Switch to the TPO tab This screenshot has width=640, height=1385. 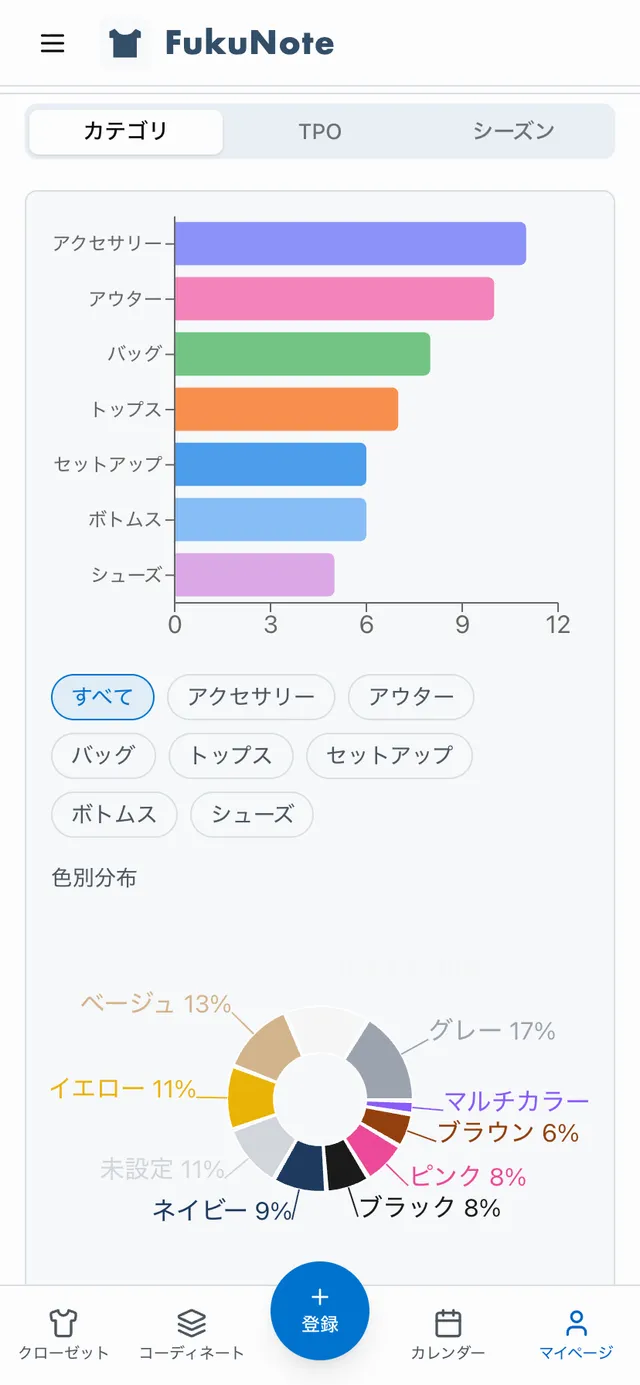319,131
